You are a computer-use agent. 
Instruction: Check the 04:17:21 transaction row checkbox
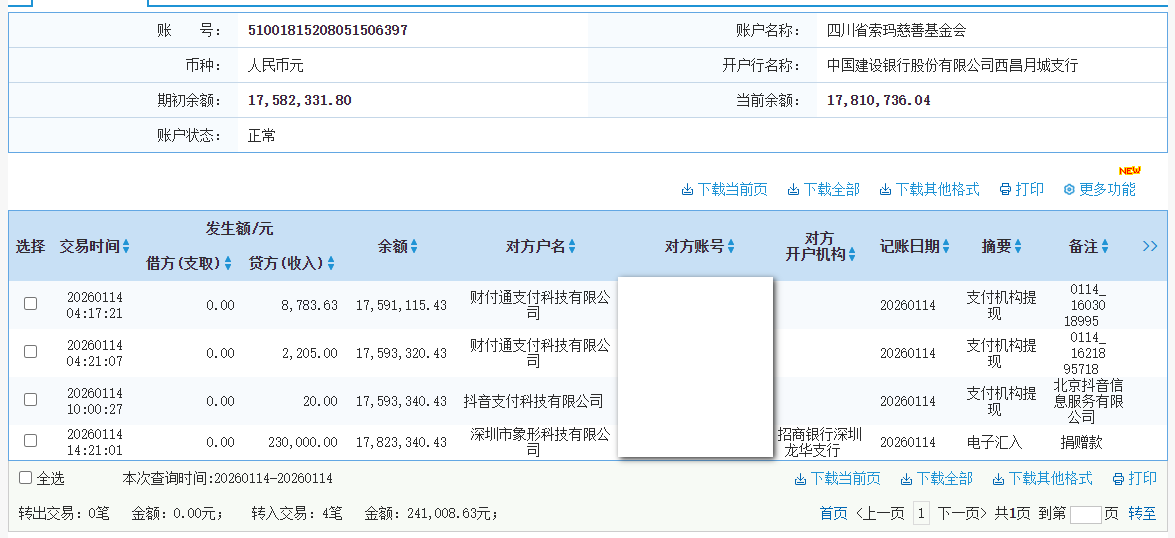point(30,303)
